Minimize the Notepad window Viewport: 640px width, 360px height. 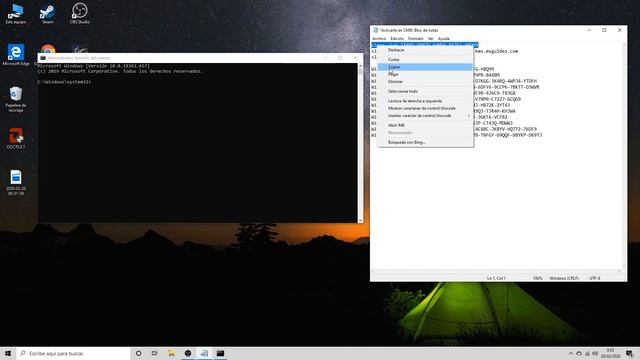589,30
